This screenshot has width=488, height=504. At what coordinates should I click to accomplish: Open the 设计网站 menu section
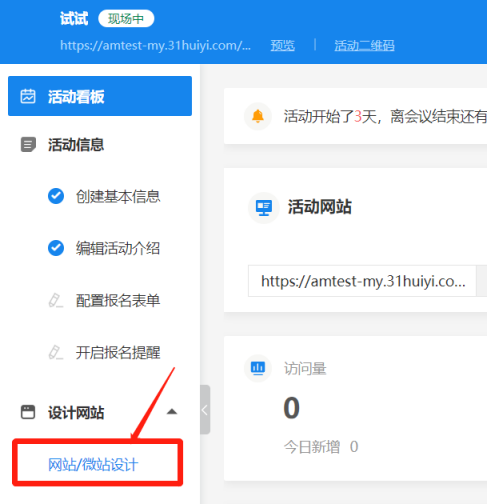(76, 412)
